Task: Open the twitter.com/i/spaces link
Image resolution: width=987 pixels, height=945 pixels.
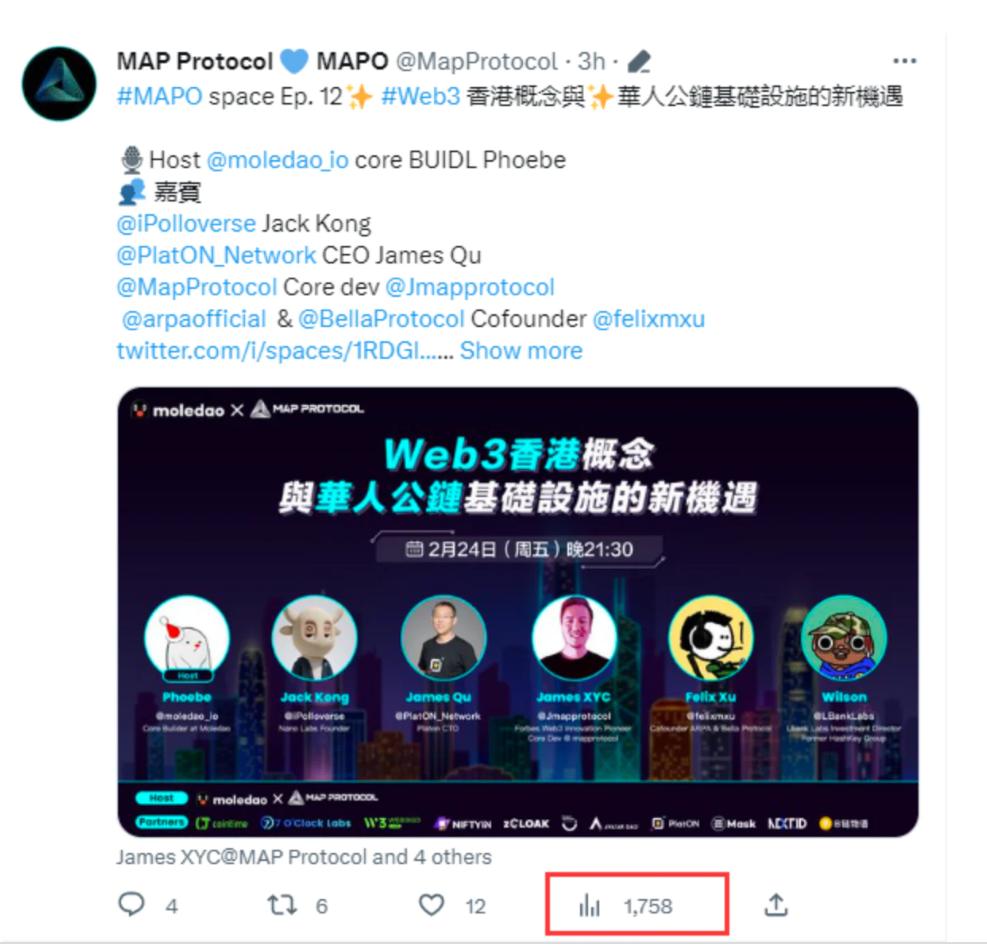Action: click(285, 351)
